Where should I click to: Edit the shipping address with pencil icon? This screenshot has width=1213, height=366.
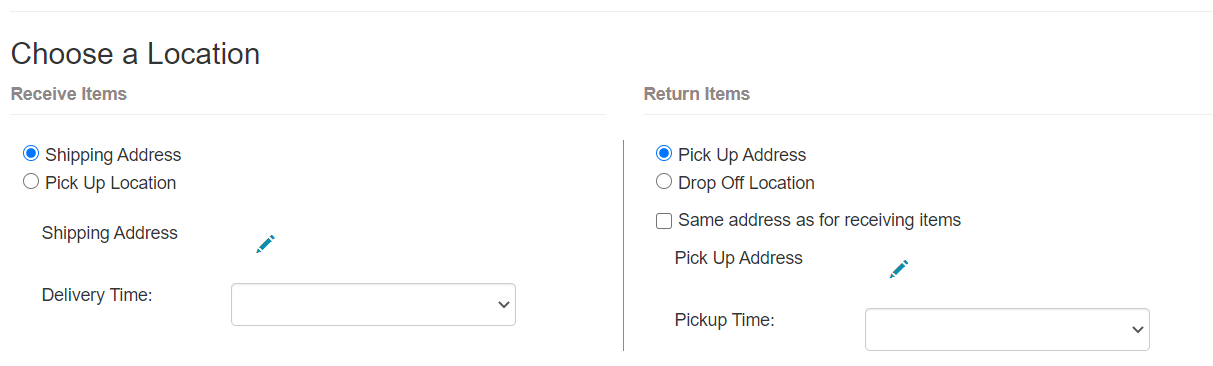click(265, 244)
